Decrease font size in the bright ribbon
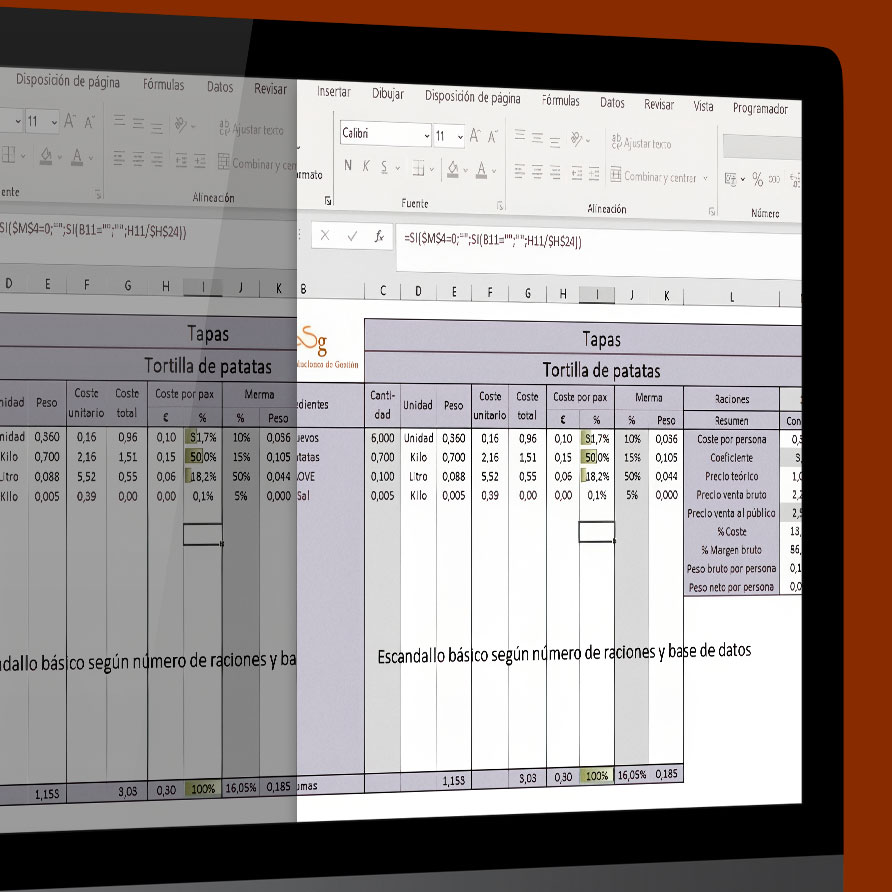 pos(493,137)
